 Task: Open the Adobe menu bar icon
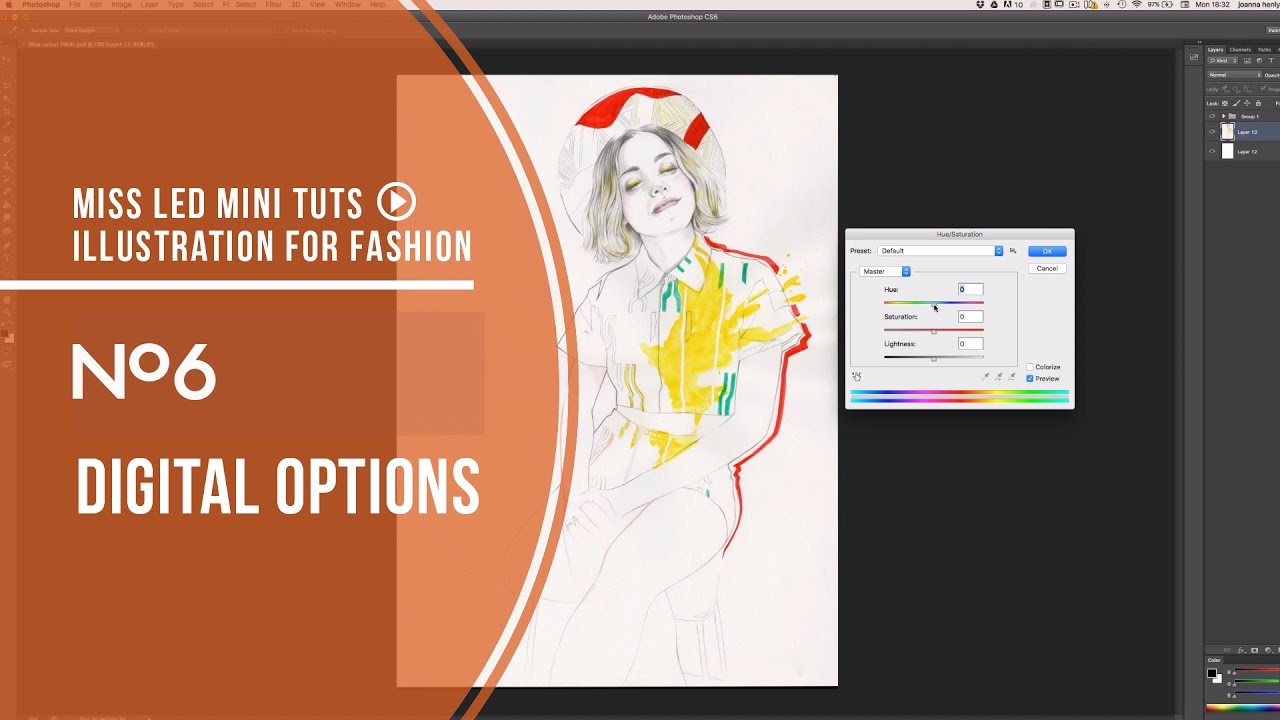(1009, 5)
